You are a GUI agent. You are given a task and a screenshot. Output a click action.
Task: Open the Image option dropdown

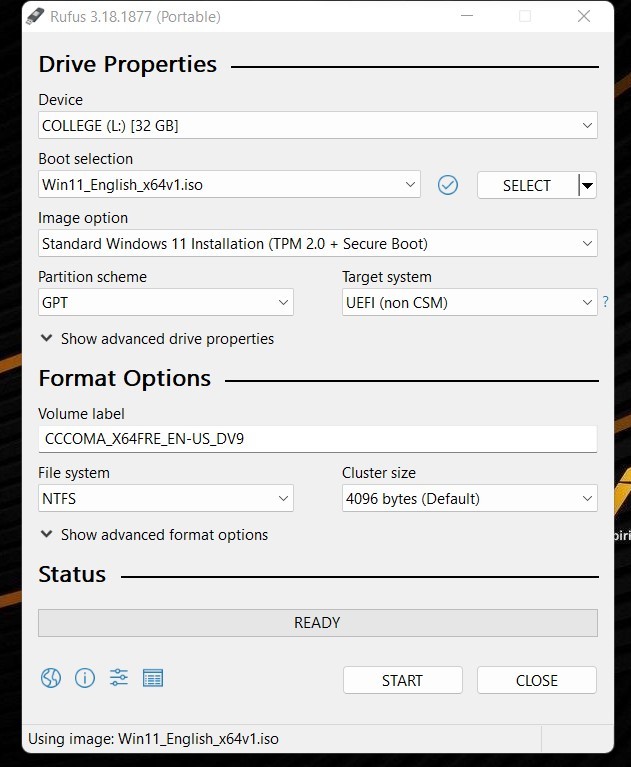pos(318,243)
